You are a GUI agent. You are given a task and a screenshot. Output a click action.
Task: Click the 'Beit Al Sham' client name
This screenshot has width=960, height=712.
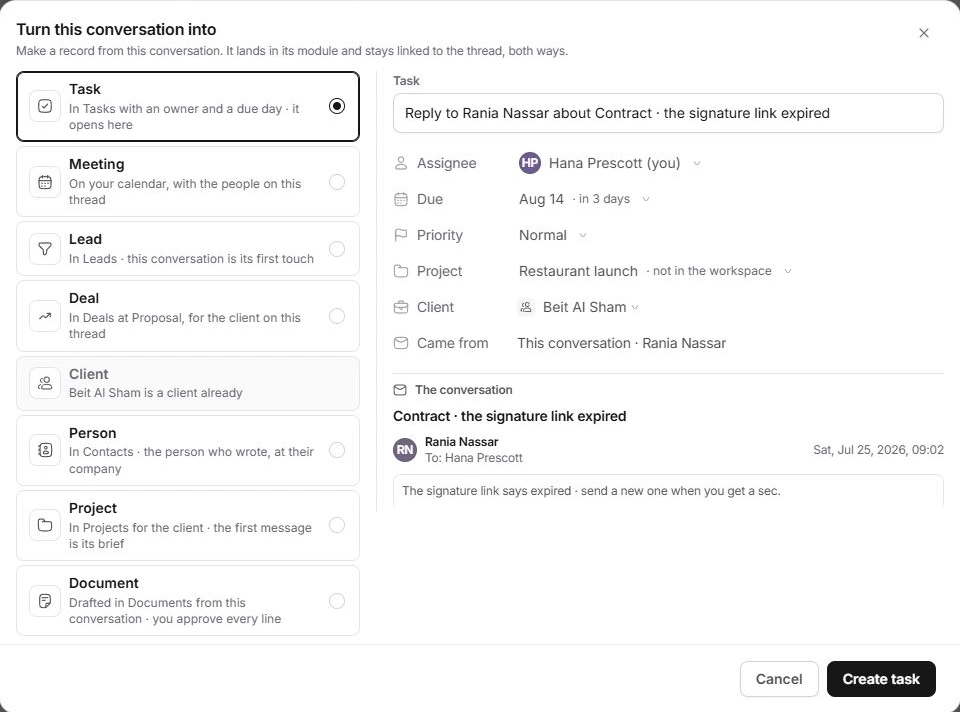[x=585, y=307]
